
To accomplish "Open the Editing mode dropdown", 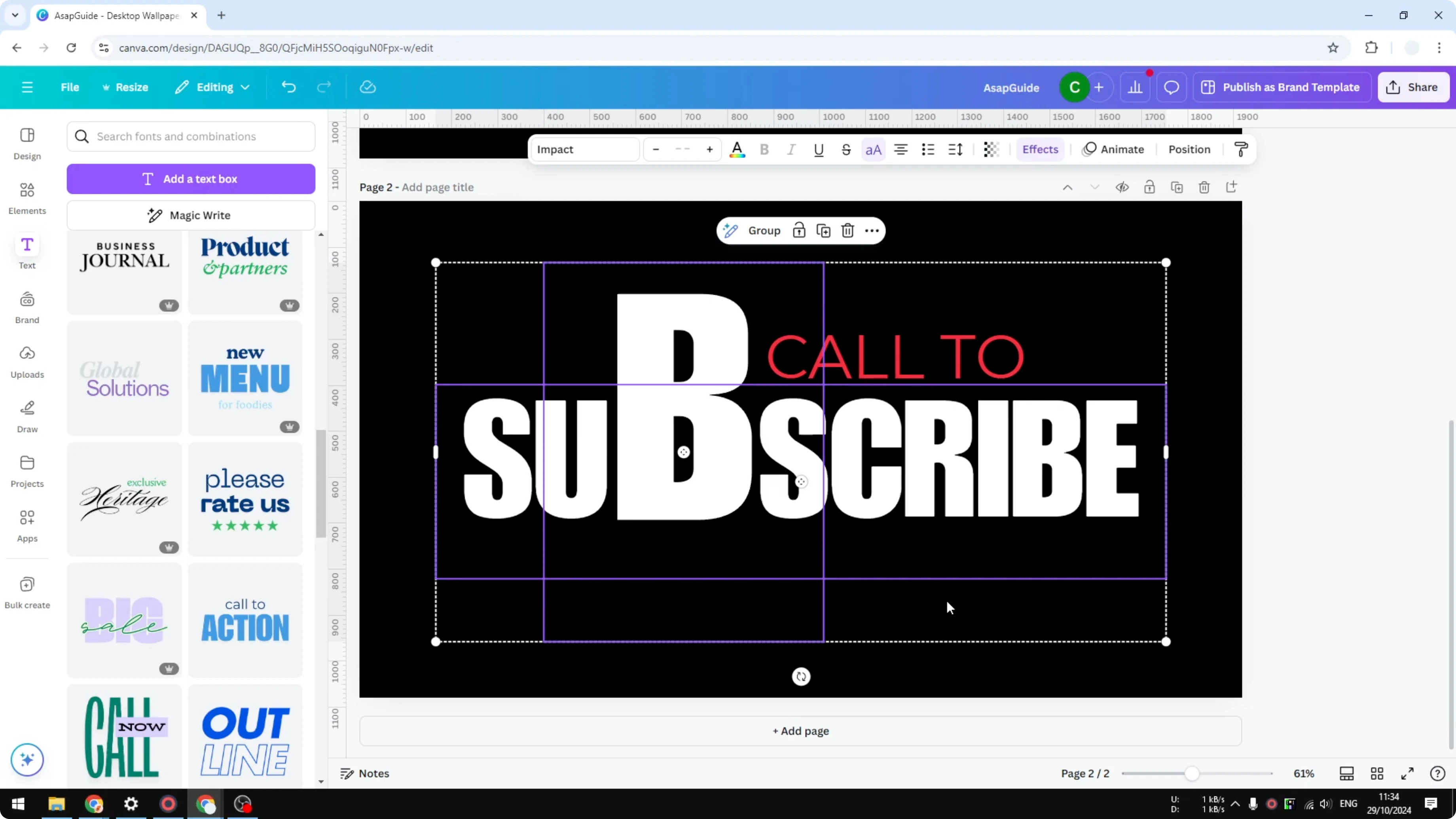I will coord(212,87).
